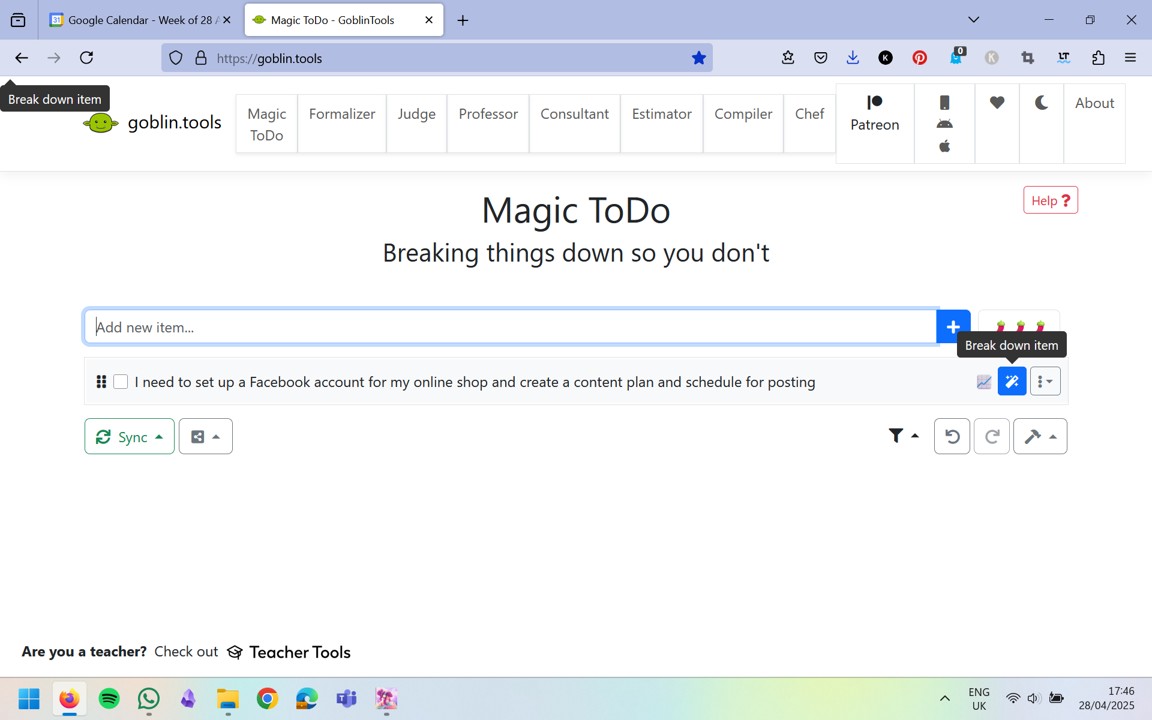Open the share dropdown next to Sync
Screen dimensions: 1152x720
205,436
